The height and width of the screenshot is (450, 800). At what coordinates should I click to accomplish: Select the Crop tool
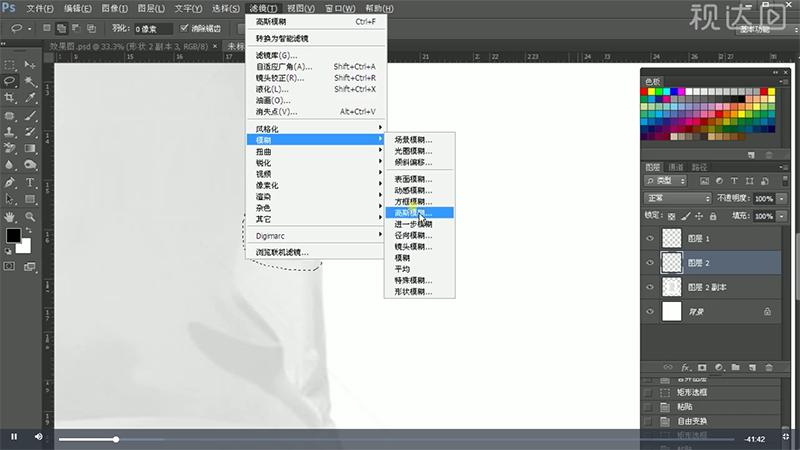pos(9,97)
